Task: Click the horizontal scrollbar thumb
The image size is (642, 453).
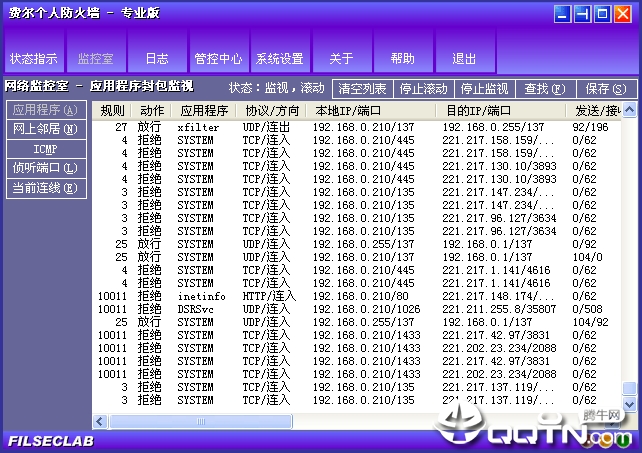Action: 201,421
